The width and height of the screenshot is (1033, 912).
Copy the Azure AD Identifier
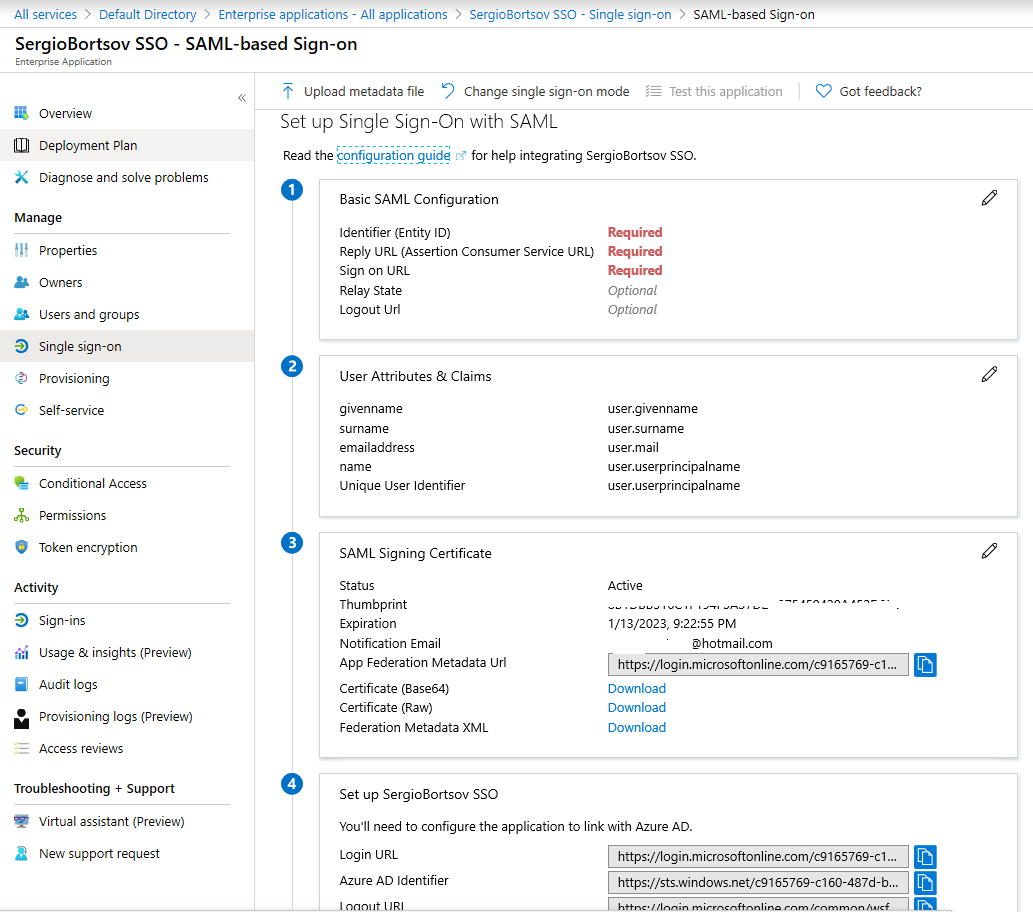pyautogui.click(x=924, y=882)
